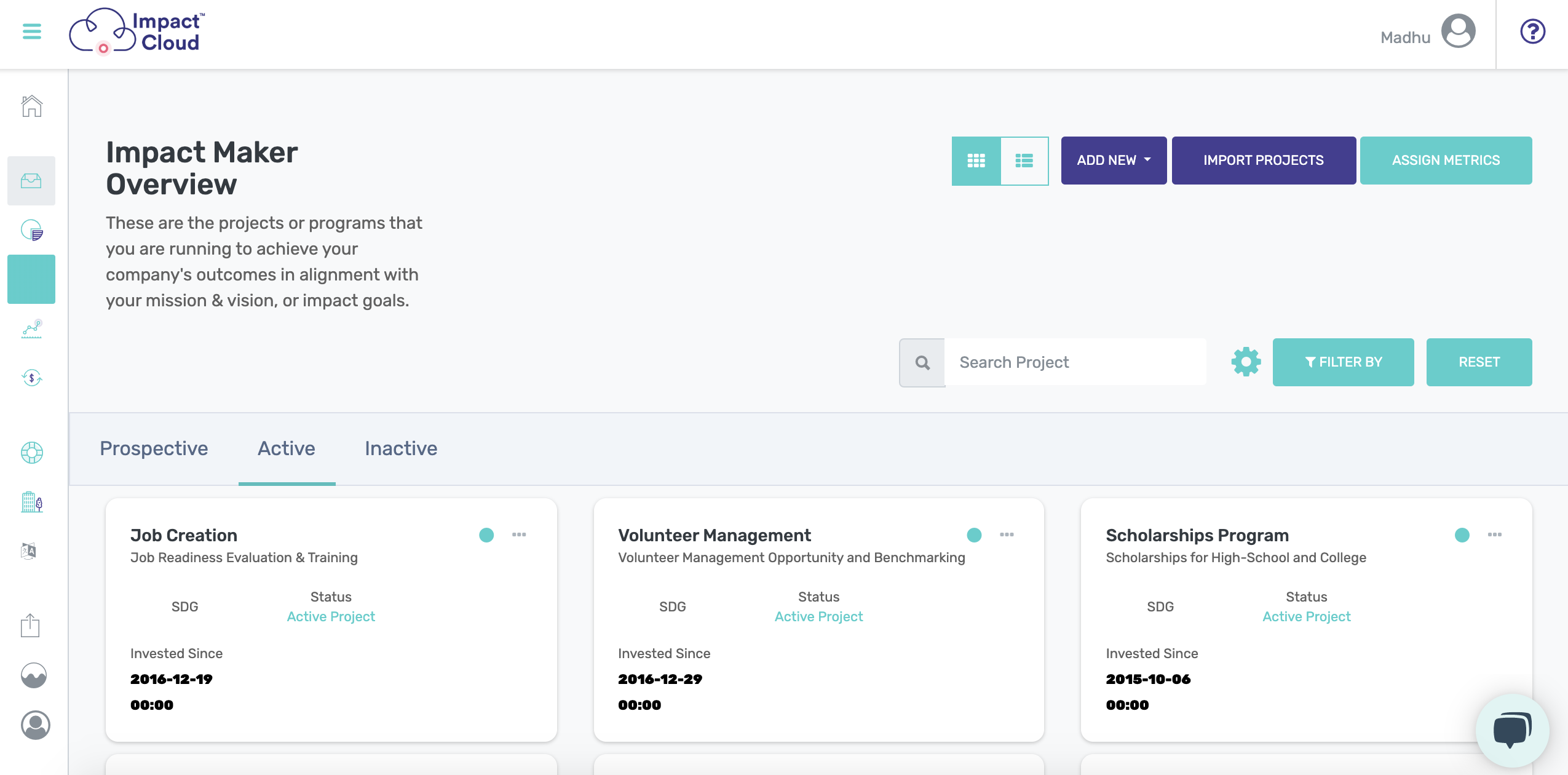
Task: Click the share/export sidebar icon
Action: [30, 626]
